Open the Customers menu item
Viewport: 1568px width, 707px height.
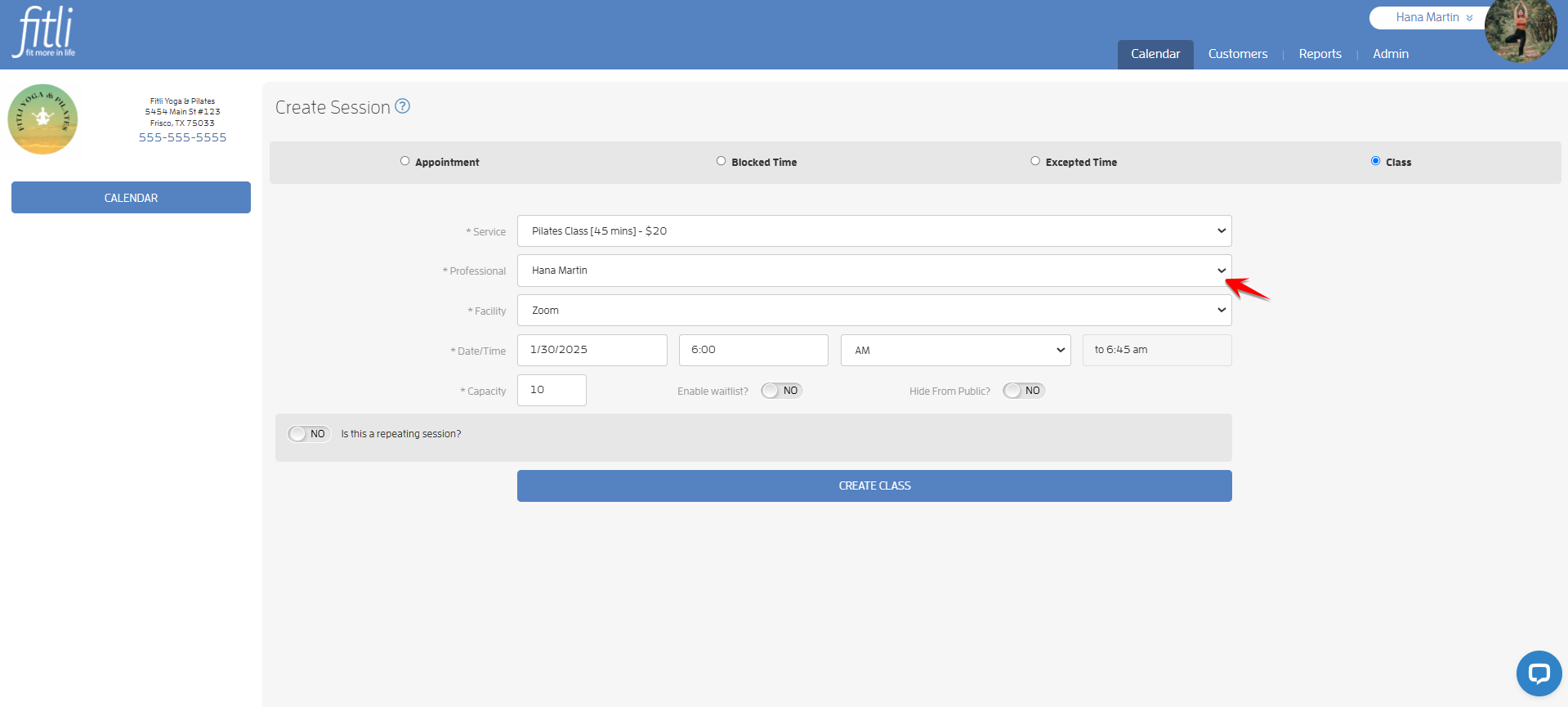(x=1238, y=54)
